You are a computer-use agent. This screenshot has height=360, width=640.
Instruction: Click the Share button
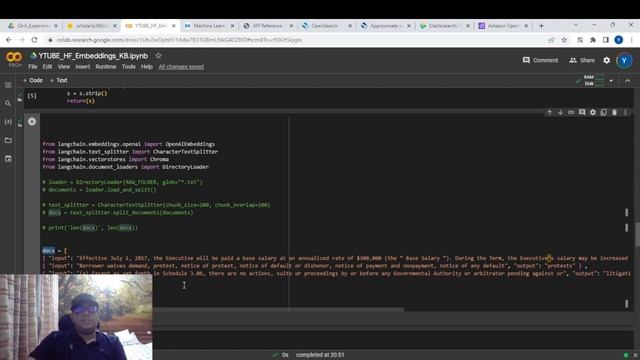(582, 60)
